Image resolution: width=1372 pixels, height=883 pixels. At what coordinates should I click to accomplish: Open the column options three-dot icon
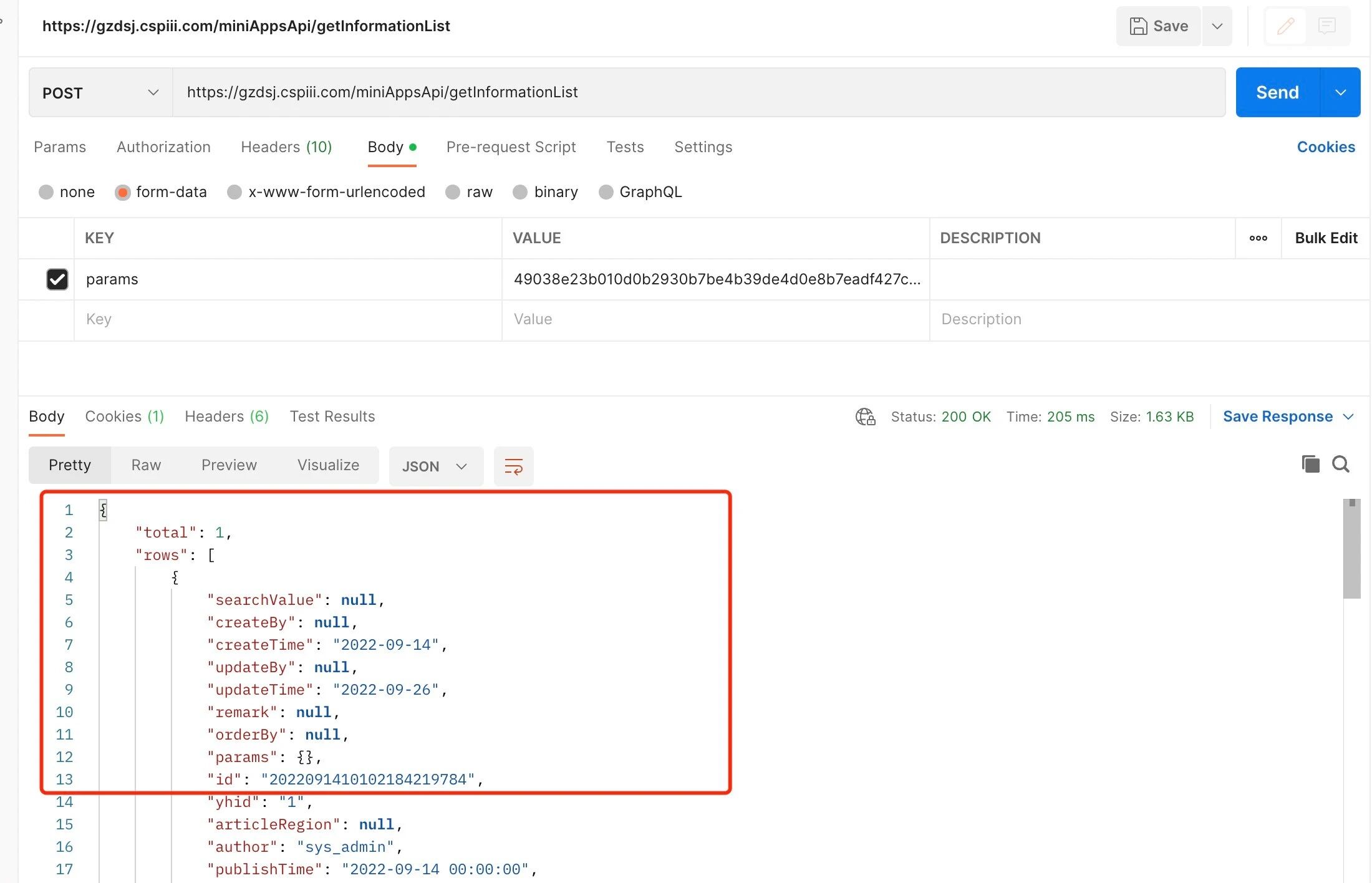tap(1258, 238)
